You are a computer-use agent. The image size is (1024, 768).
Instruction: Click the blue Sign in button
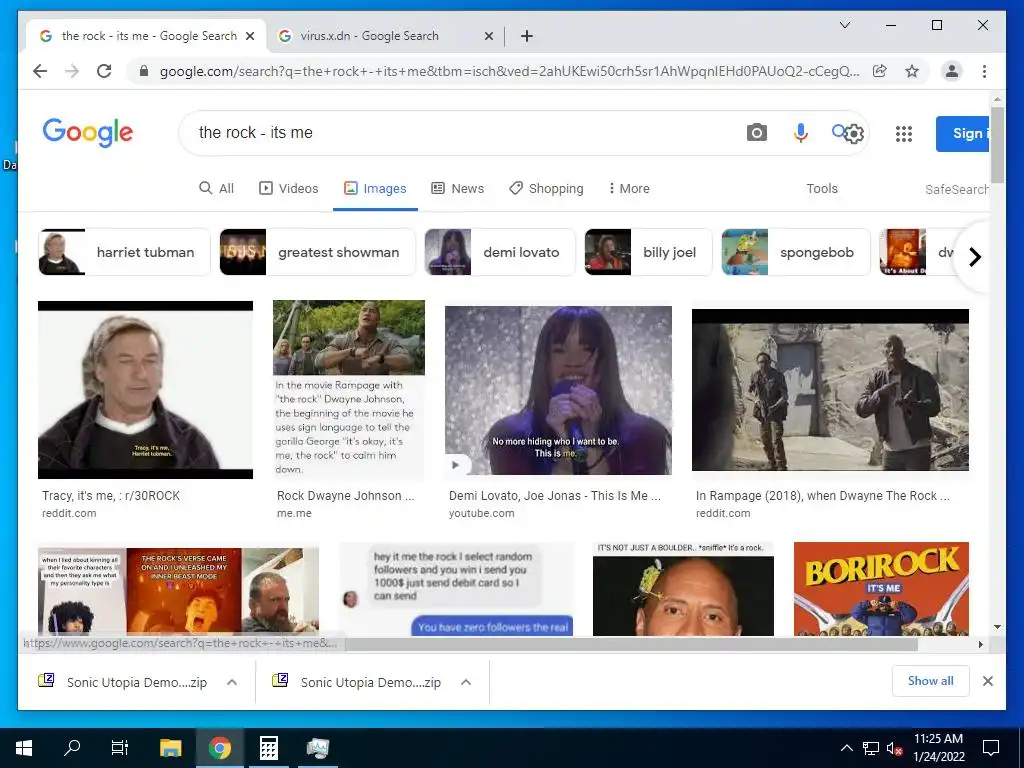(963, 133)
